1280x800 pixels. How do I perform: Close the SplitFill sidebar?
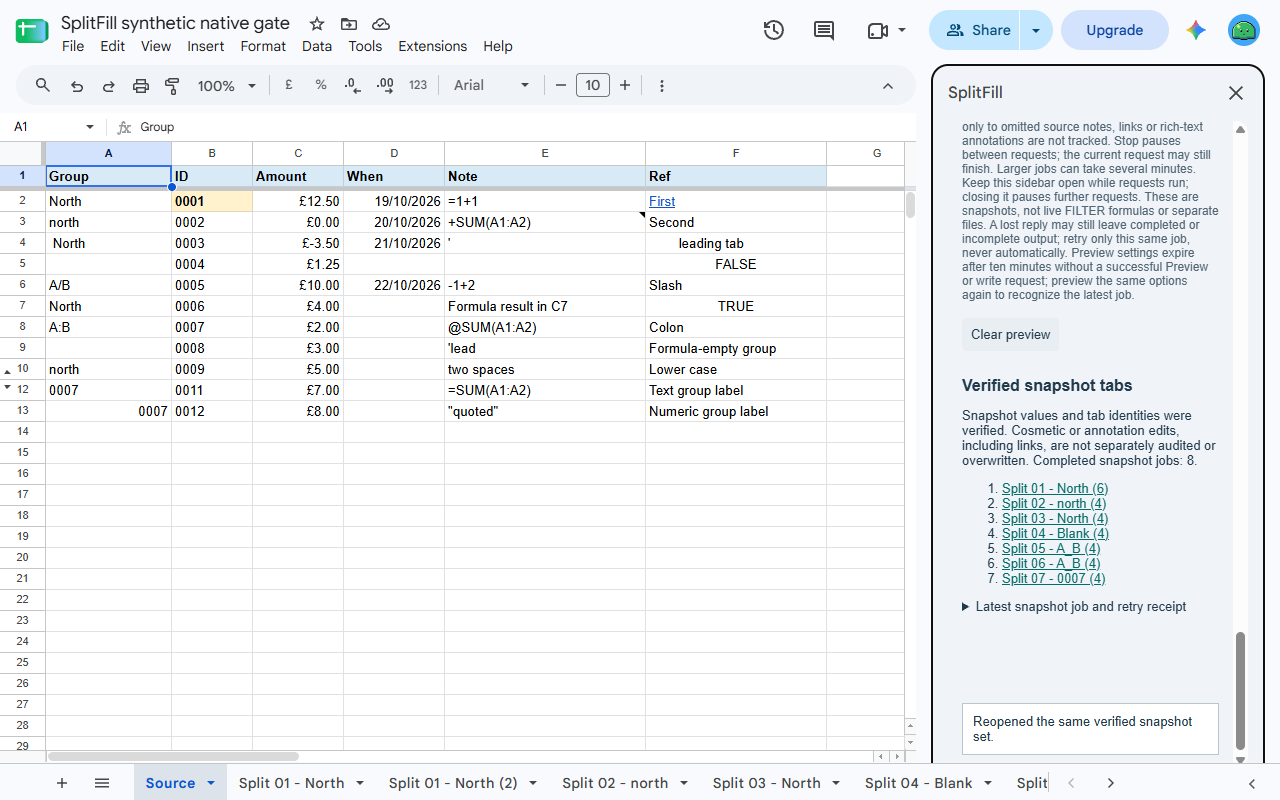pos(1236,93)
